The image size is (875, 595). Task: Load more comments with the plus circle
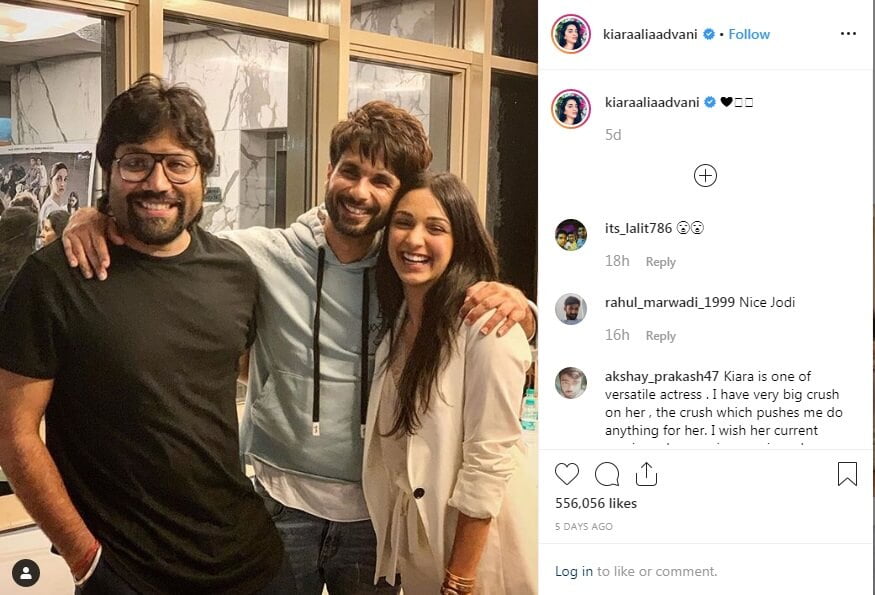(705, 176)
